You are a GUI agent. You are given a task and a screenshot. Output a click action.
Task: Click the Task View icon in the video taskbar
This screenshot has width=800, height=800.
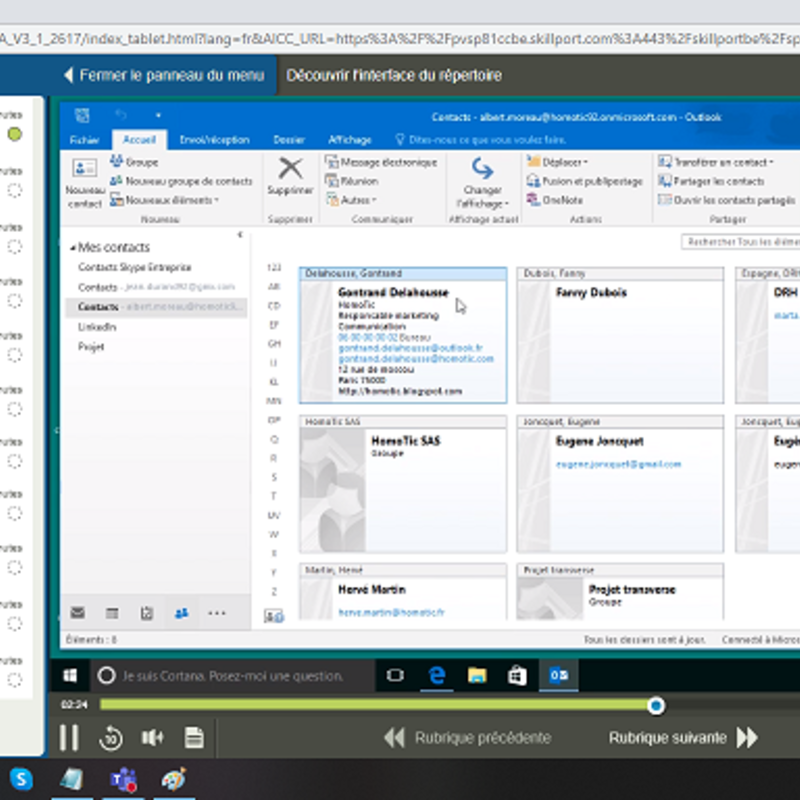pos(395,676)
